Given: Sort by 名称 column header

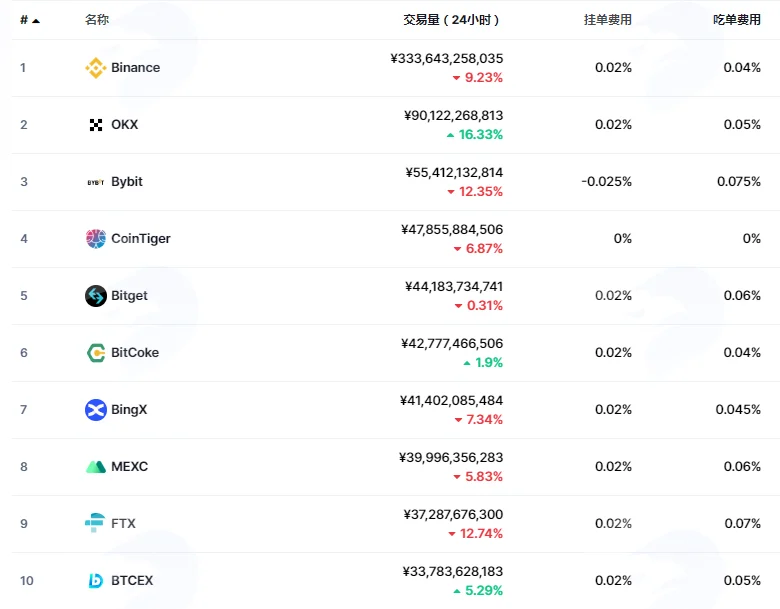Looking at the screenshot, I should tap(97, 20).
